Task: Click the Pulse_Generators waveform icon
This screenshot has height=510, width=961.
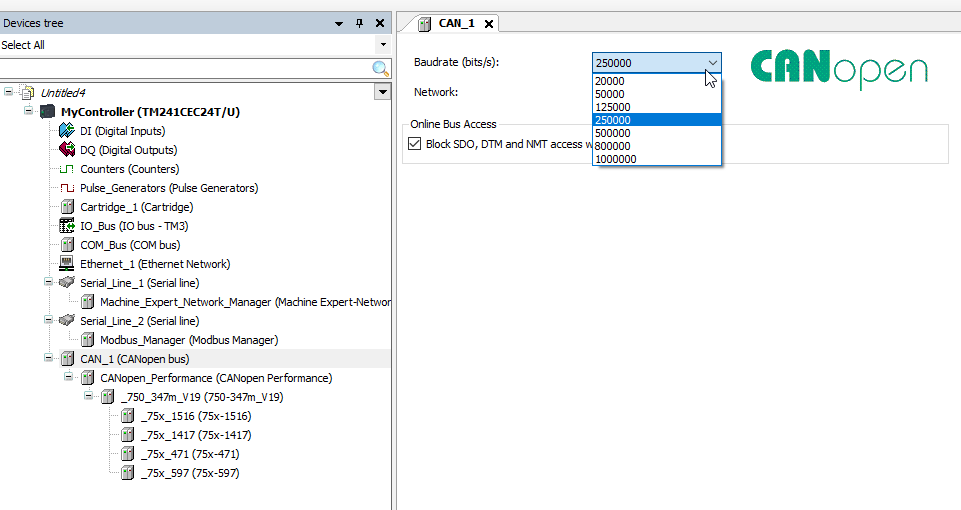Action: tap(67, 188)
